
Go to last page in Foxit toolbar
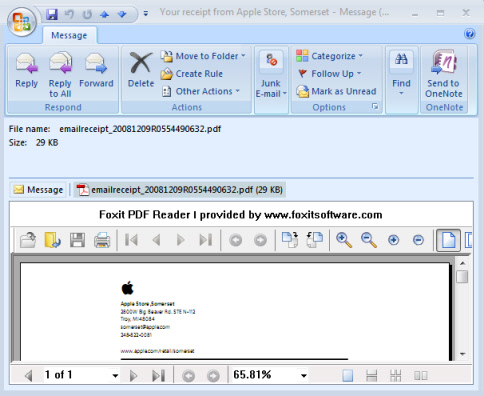tap(205, 240)
